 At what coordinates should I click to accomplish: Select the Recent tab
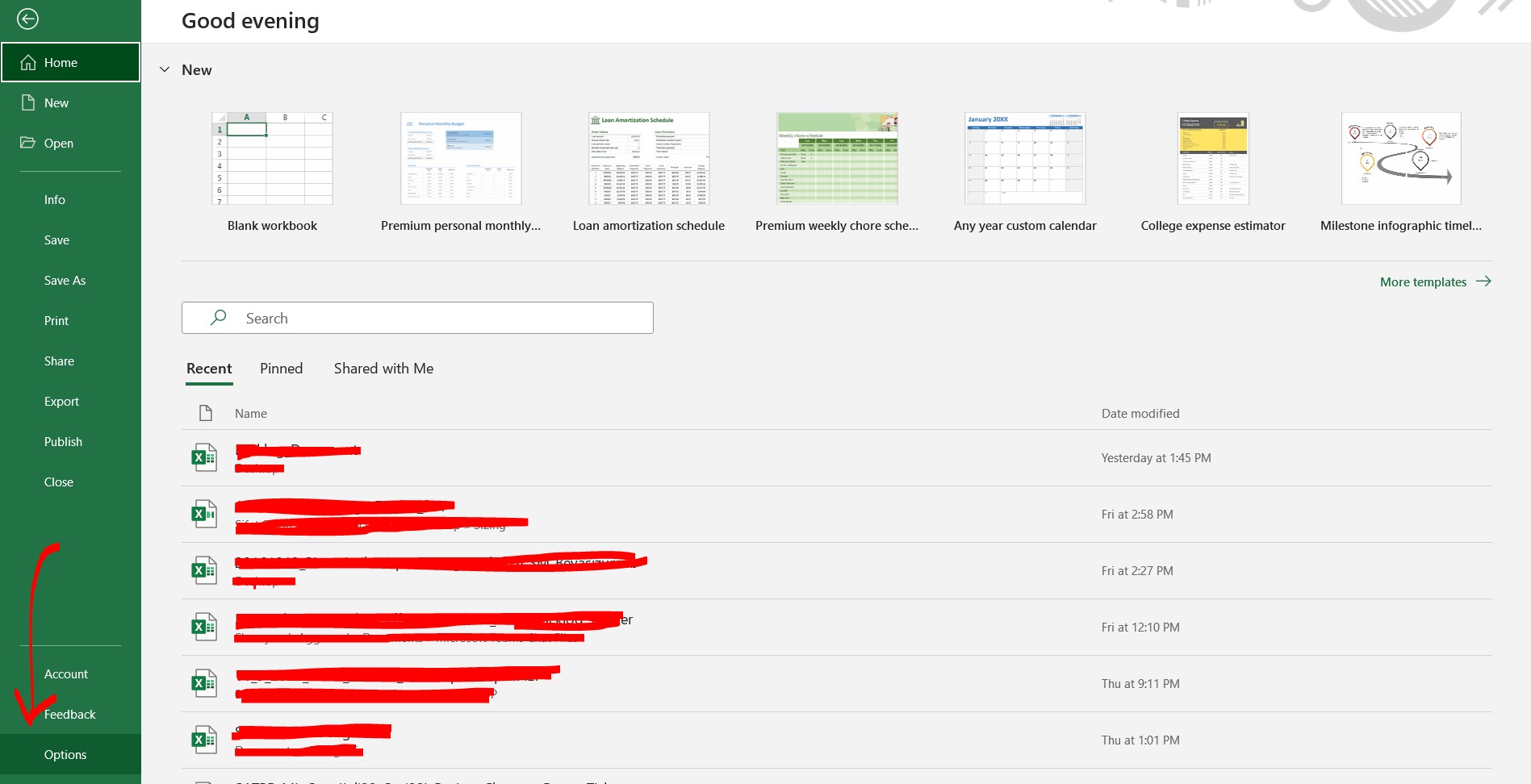click(x=209, y=369)
